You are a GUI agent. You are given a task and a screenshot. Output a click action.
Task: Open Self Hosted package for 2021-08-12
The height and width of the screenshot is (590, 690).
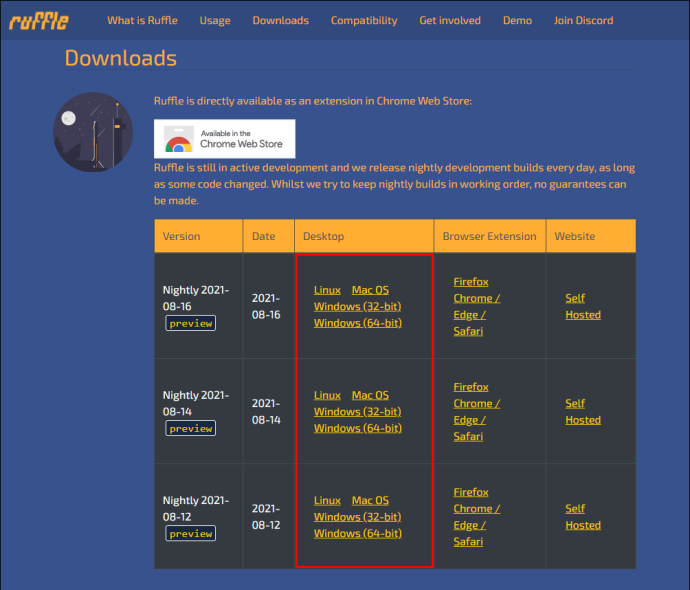(x=583, y=517)
